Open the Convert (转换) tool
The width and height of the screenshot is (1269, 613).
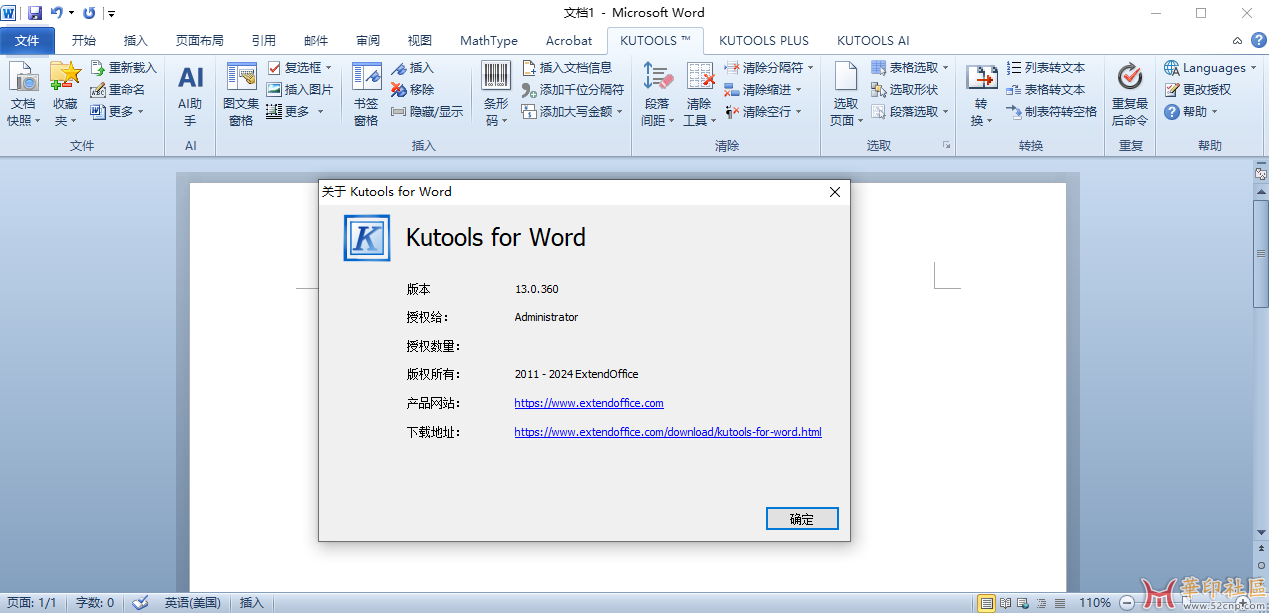coord(982,94)
